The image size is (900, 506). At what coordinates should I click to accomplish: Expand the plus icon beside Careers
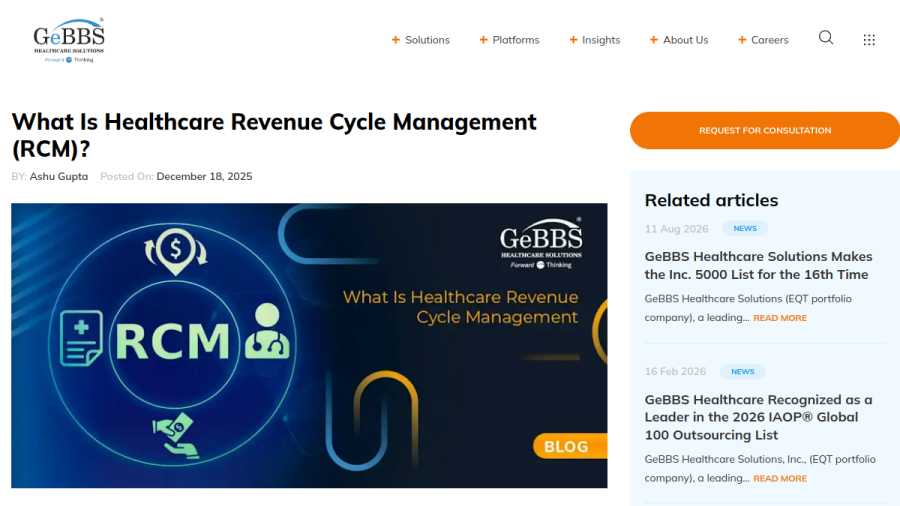[742, 40]
